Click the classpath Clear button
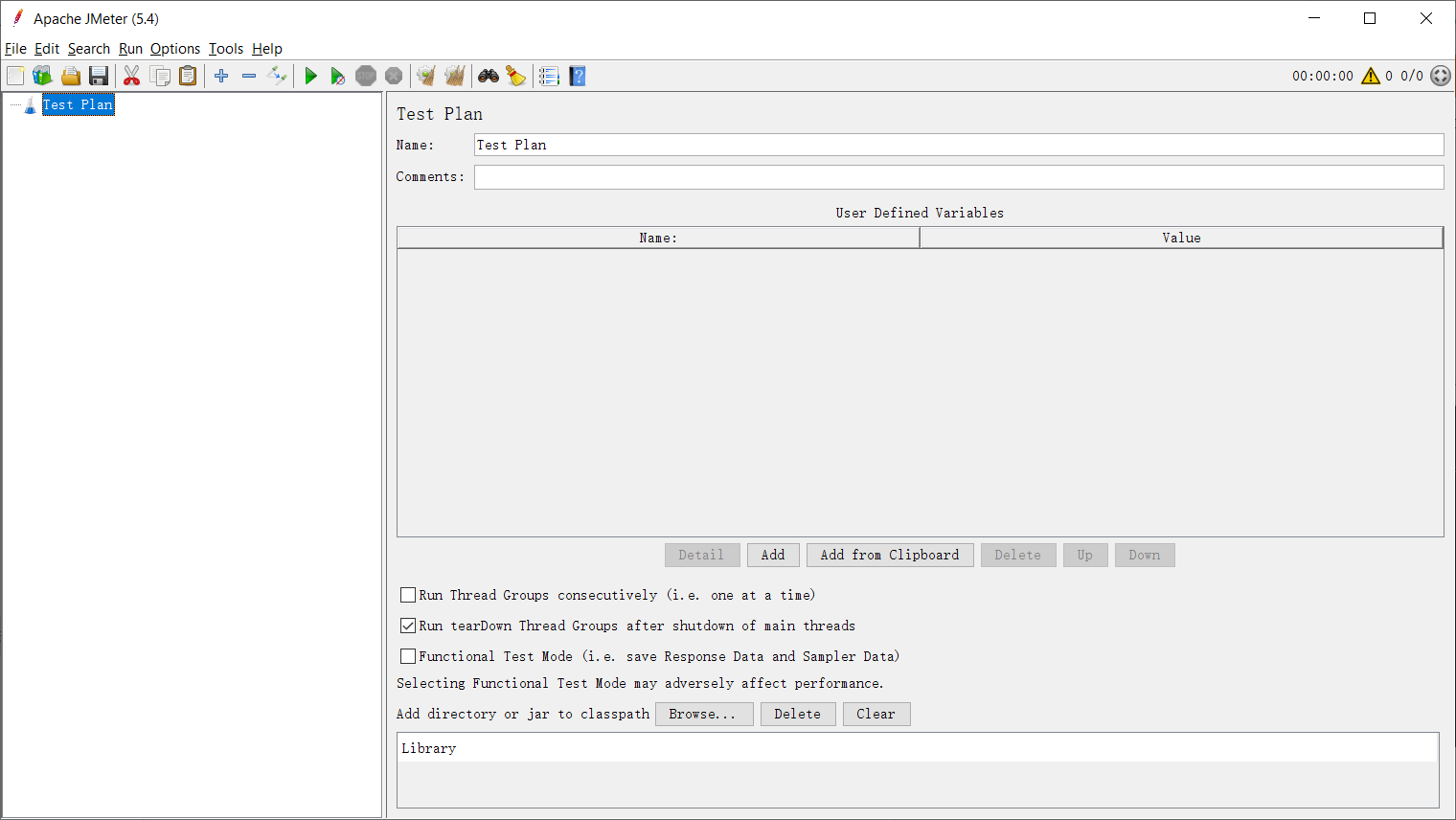1456x820 pixels. tap(876, 714)
